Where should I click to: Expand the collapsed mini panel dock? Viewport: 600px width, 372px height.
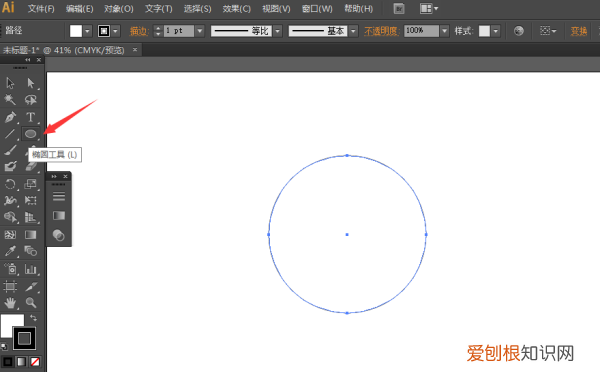[x=54, y=176]
